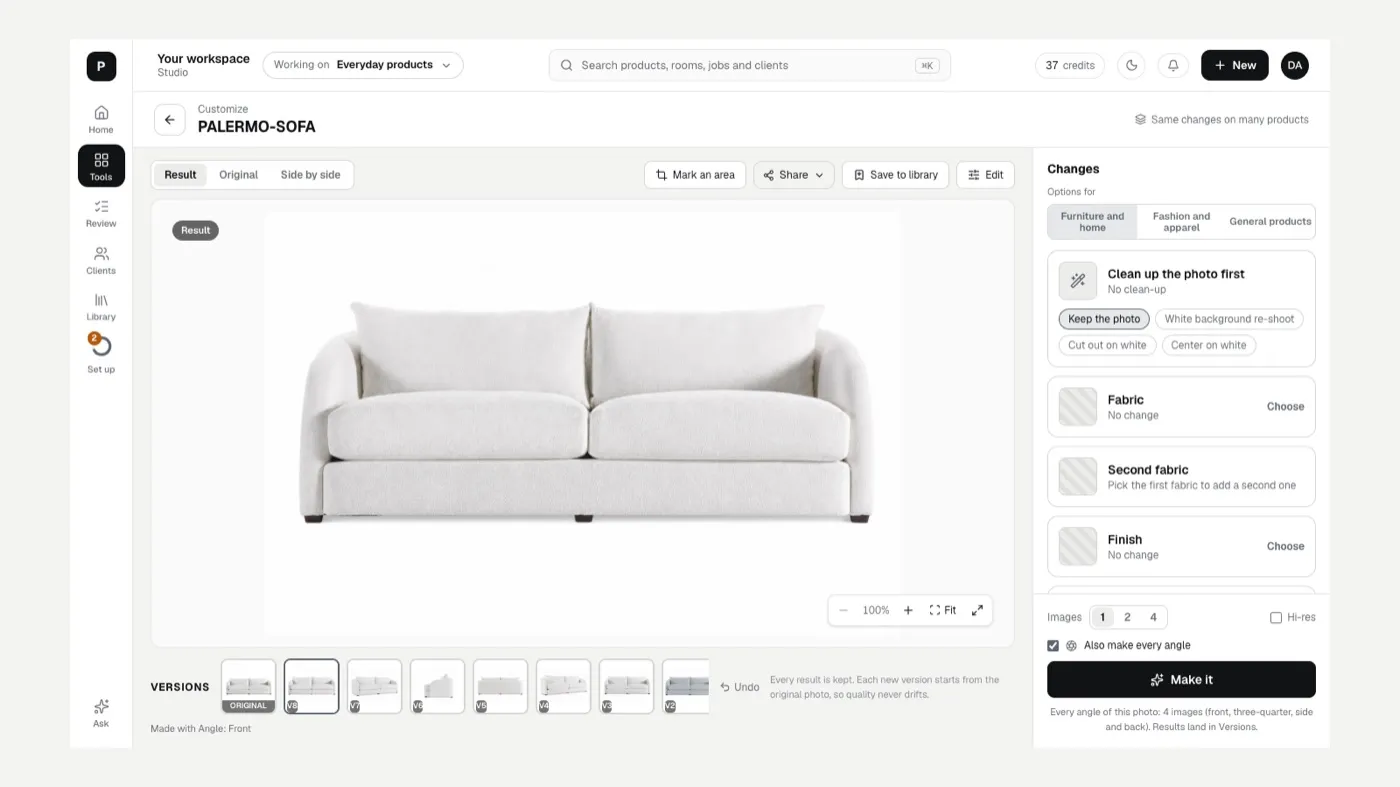Zoom out with the minus icon

click(843, 610)
